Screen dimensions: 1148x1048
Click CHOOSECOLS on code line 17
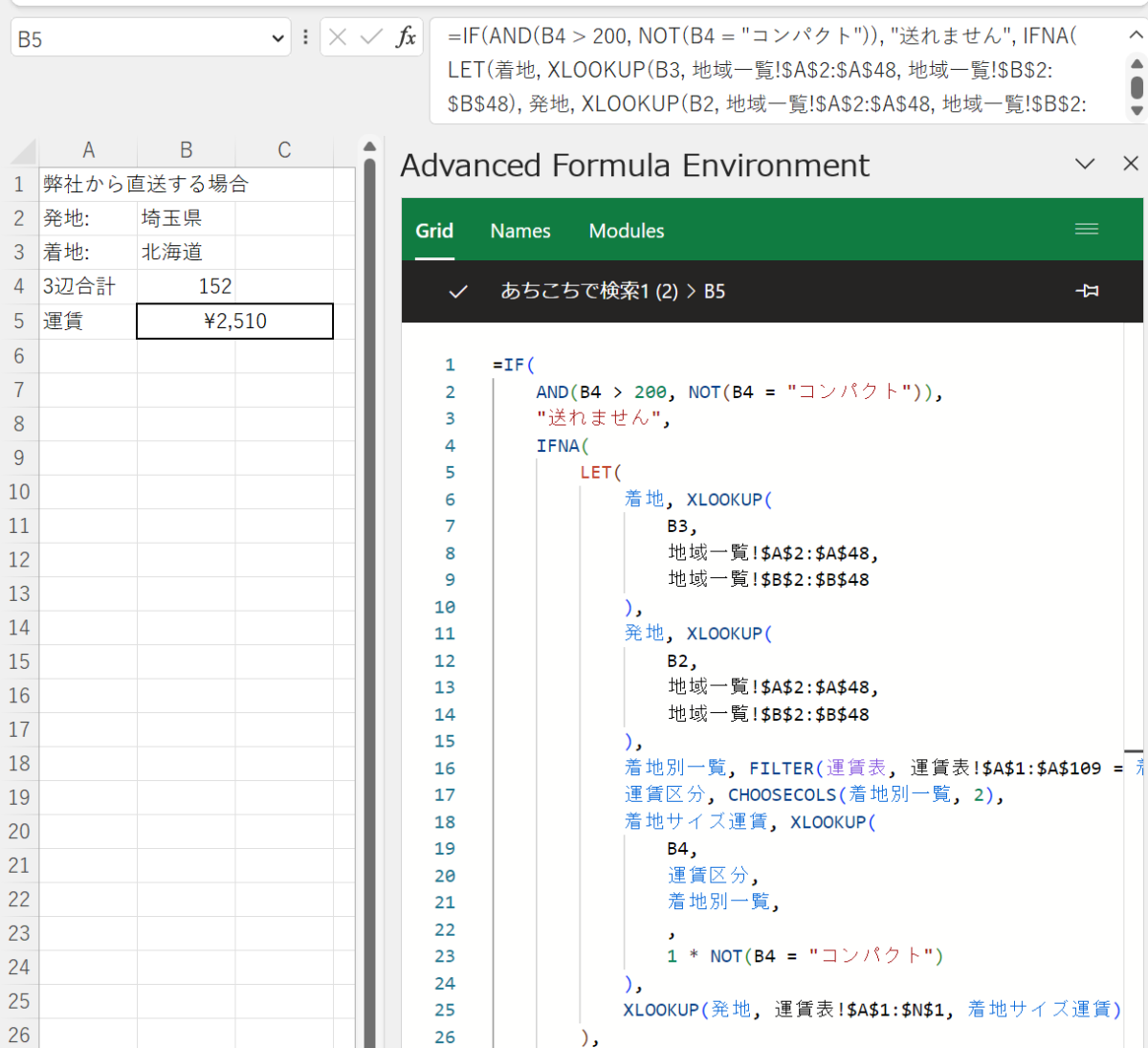tap(782, 794)
